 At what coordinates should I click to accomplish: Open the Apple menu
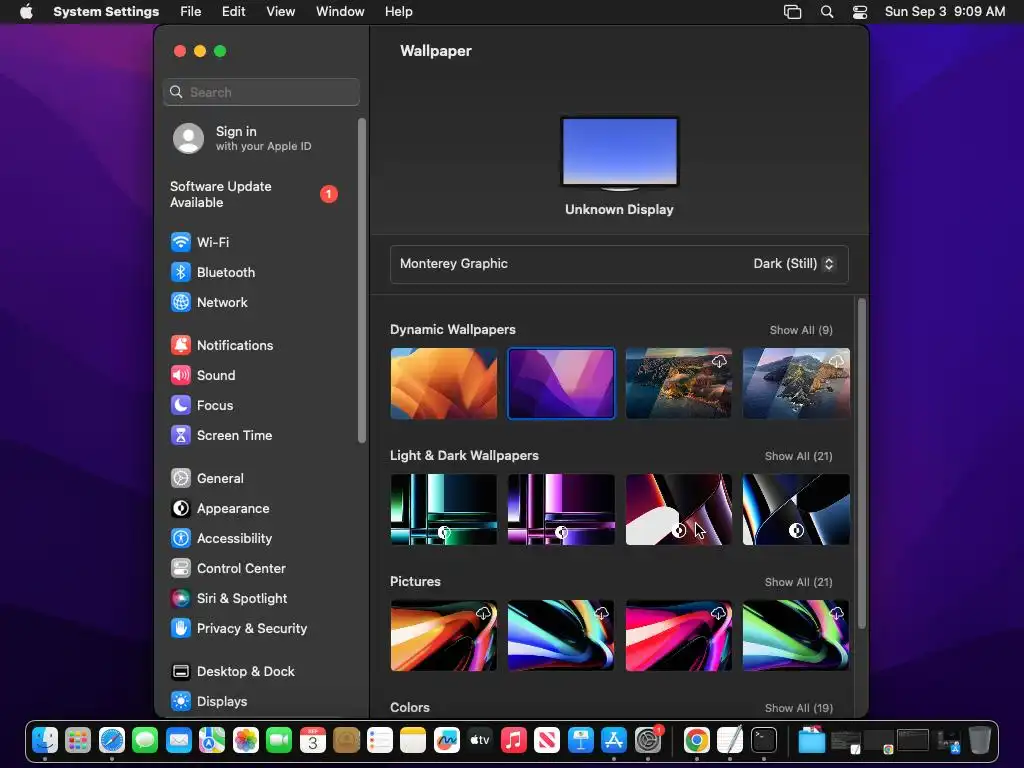(x=26, y=12)
